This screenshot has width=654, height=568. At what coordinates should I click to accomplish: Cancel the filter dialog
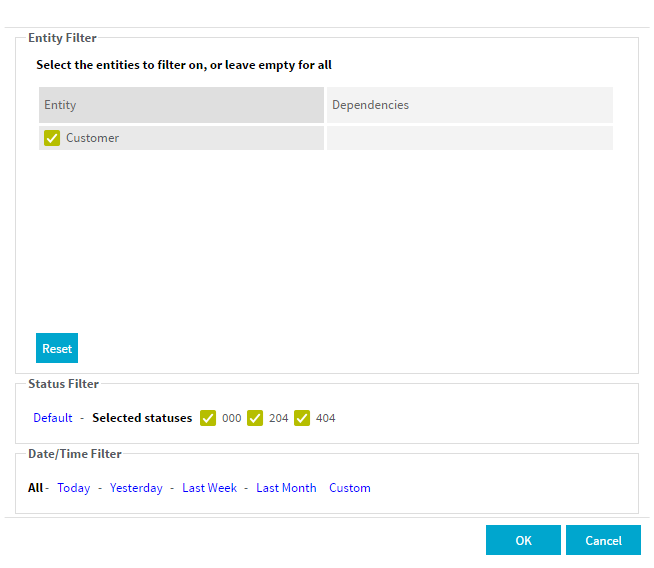point(603,540)
